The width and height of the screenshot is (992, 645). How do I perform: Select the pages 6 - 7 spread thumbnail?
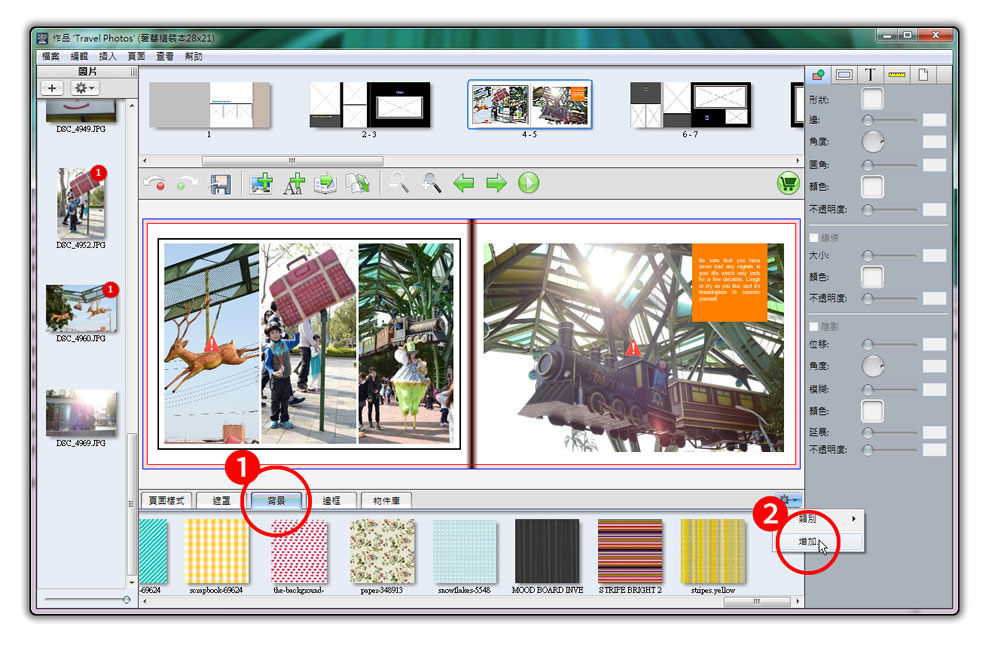click(x=690, y=105)
